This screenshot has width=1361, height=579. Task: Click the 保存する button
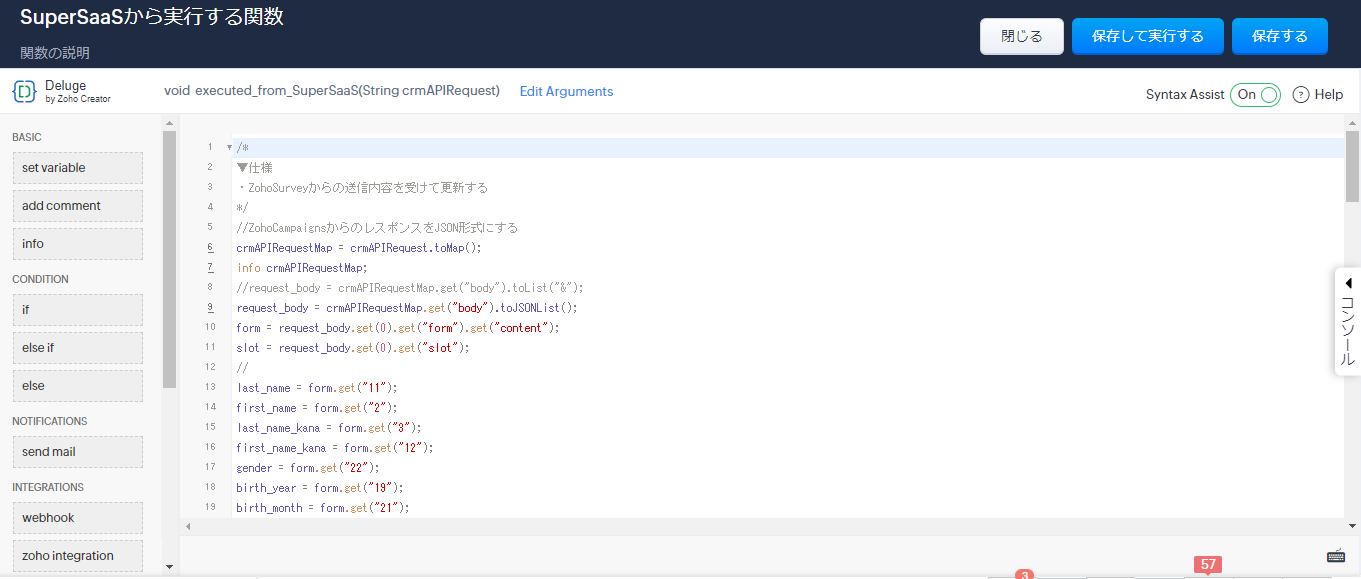(x=1280, y=36)
